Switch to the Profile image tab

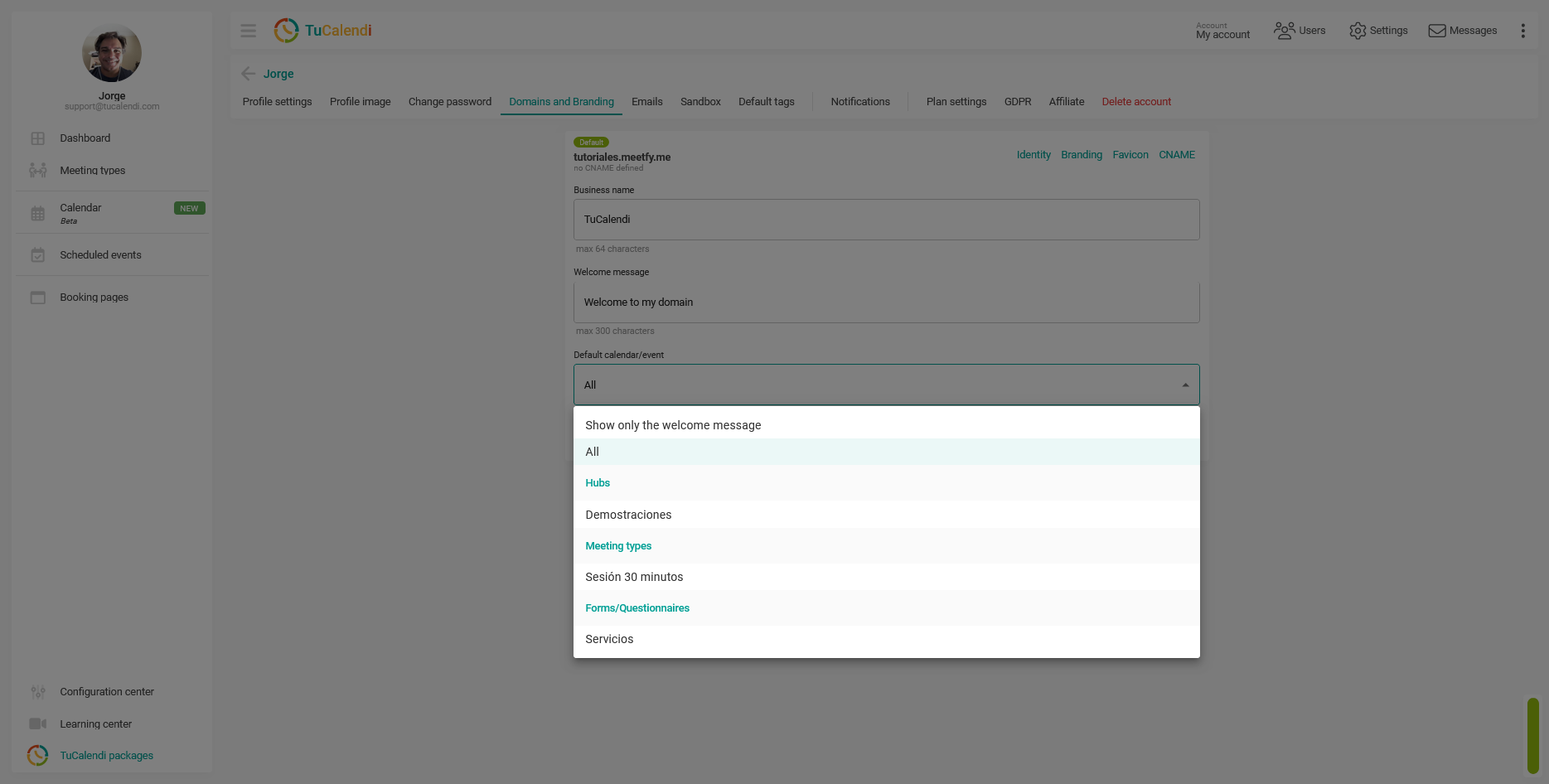(361, 102)
